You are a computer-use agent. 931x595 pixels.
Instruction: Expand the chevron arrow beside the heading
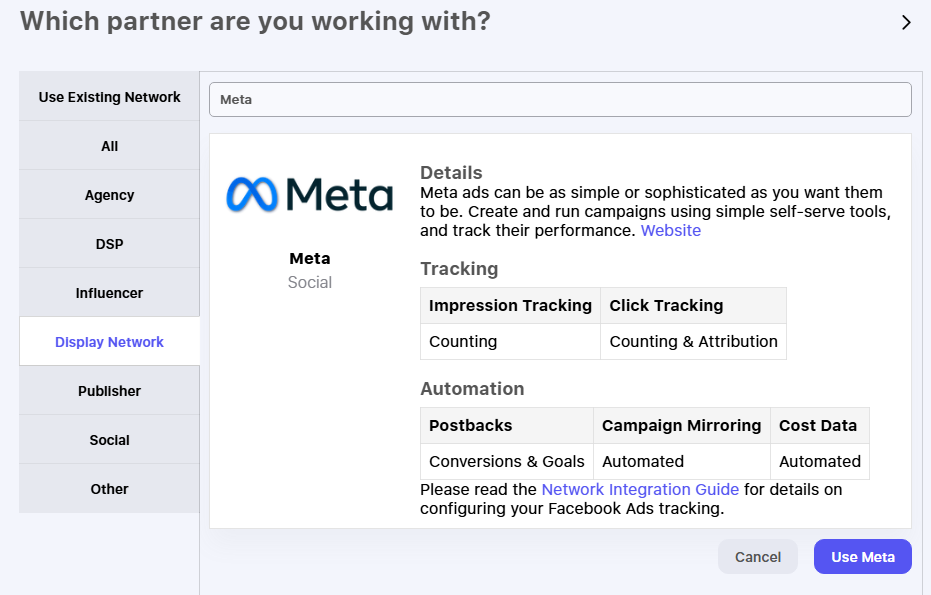pos(906,23)
